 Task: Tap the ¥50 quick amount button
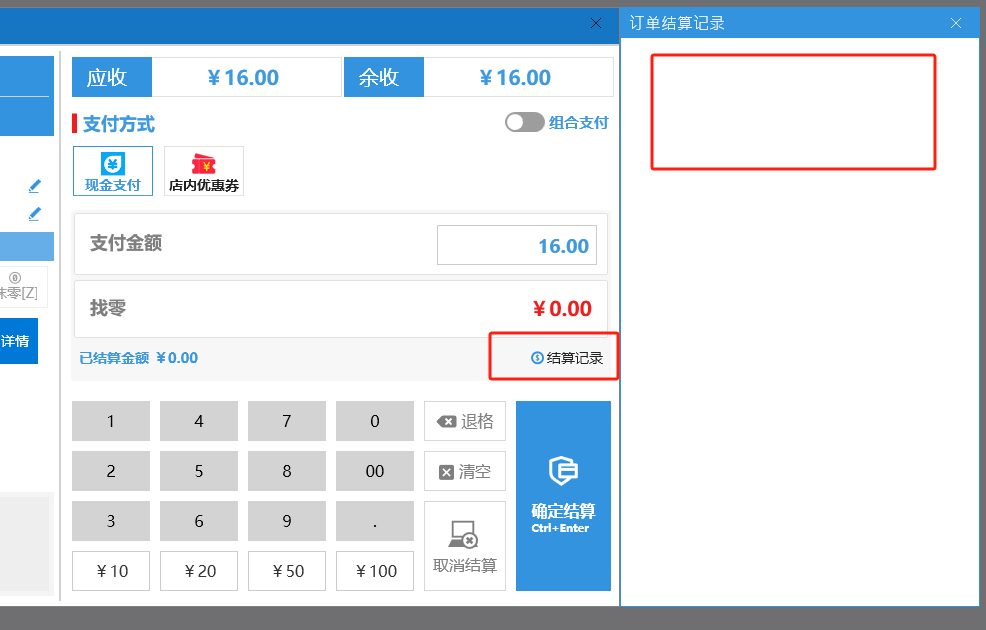click(287, 571)
